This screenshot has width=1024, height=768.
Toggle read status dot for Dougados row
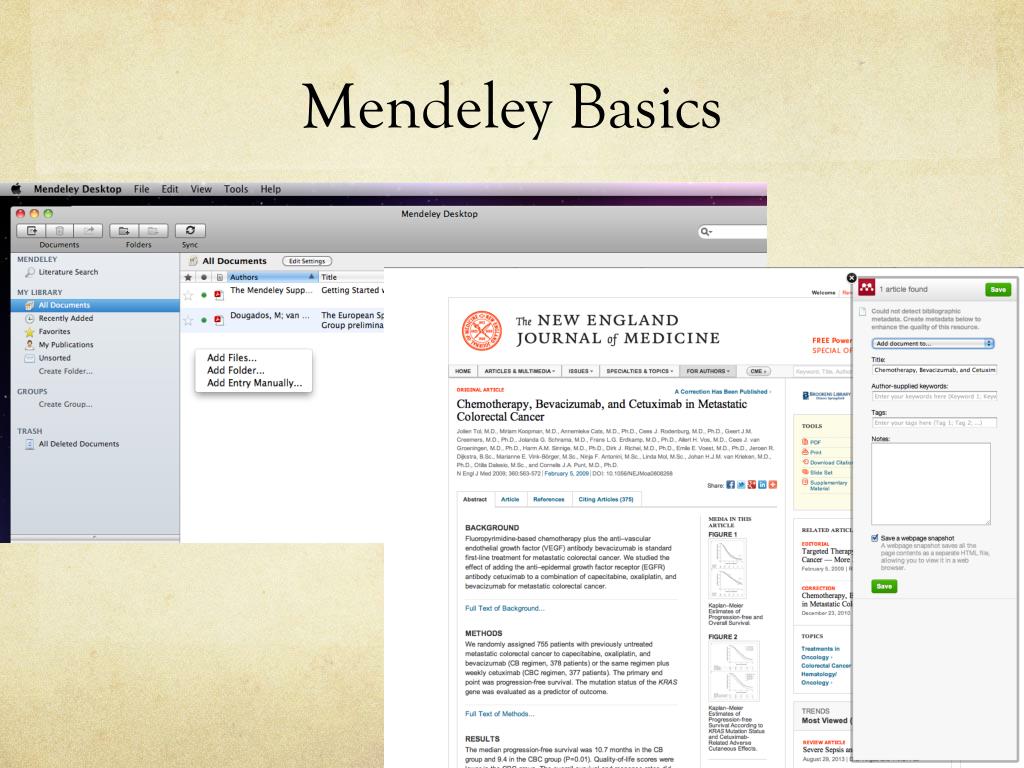point(204,320)
